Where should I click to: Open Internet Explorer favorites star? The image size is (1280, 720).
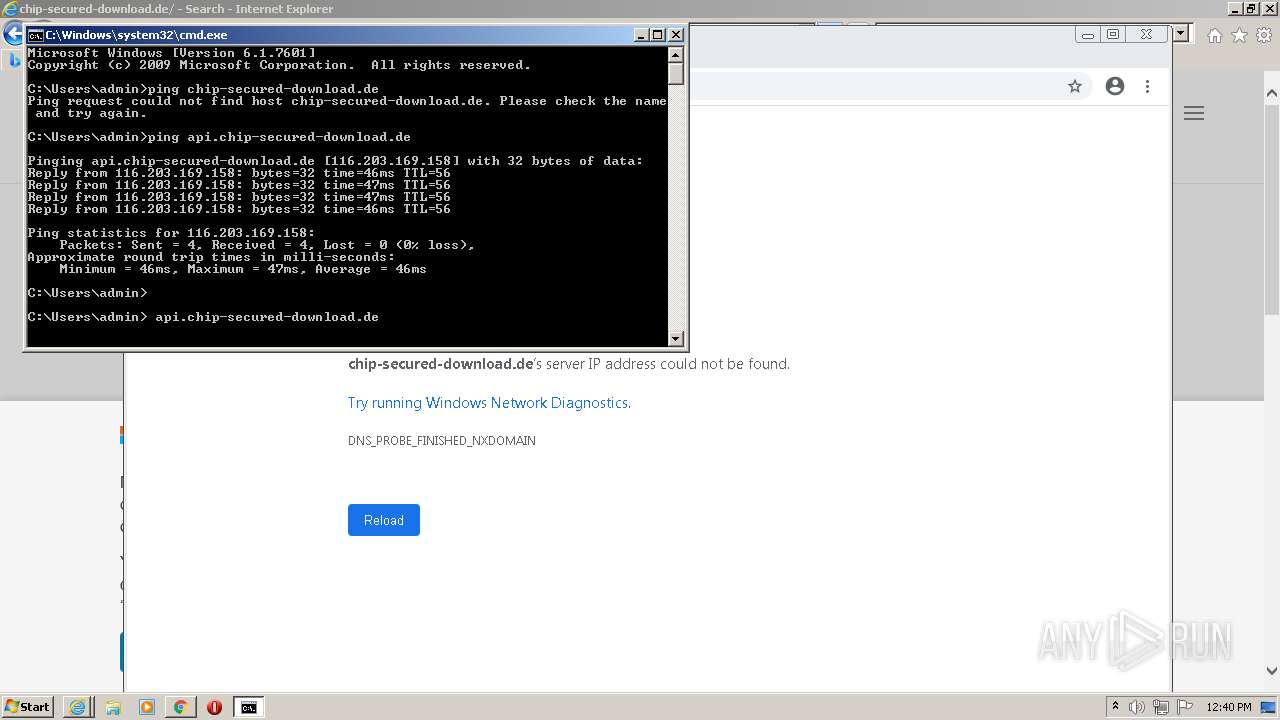click(x=1239, y=36)
